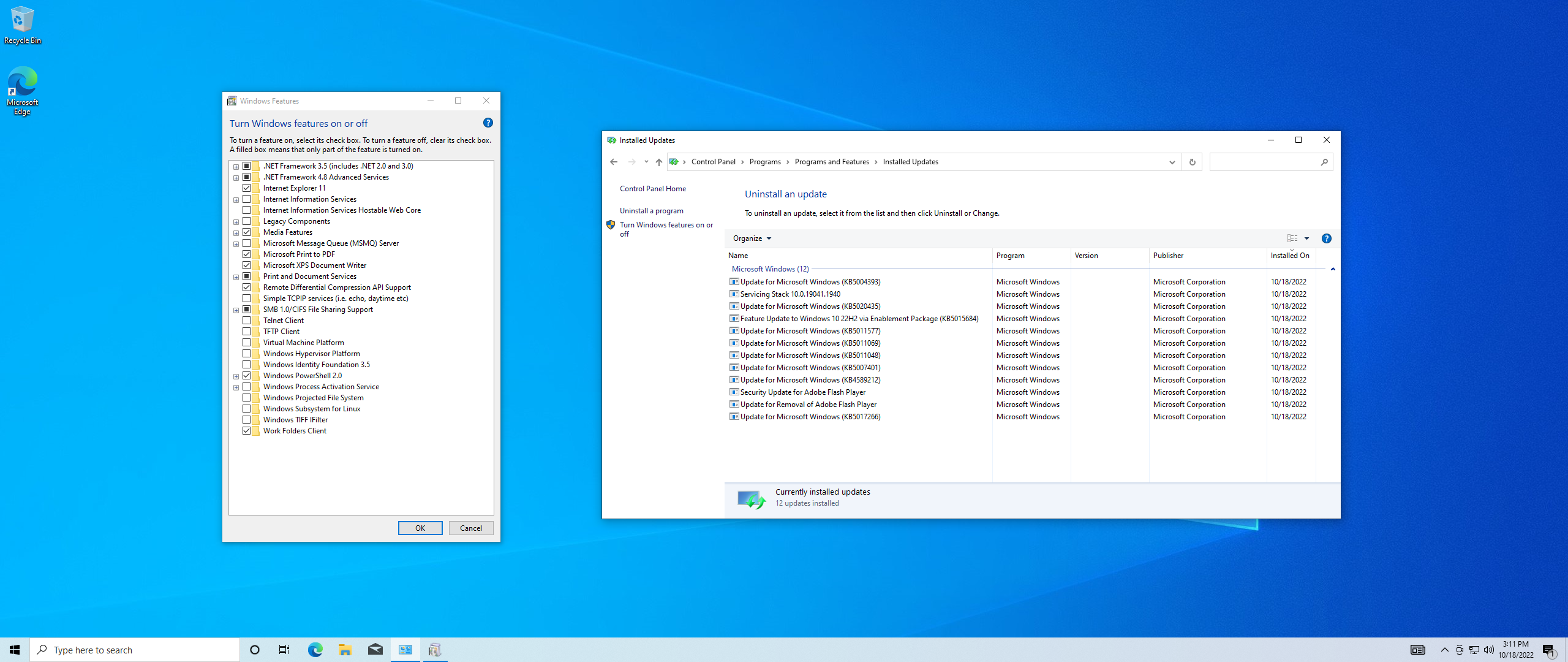Expand Internet Information Services node
The height and width of the screenshot is (662, 1568).
pos(236,200)
